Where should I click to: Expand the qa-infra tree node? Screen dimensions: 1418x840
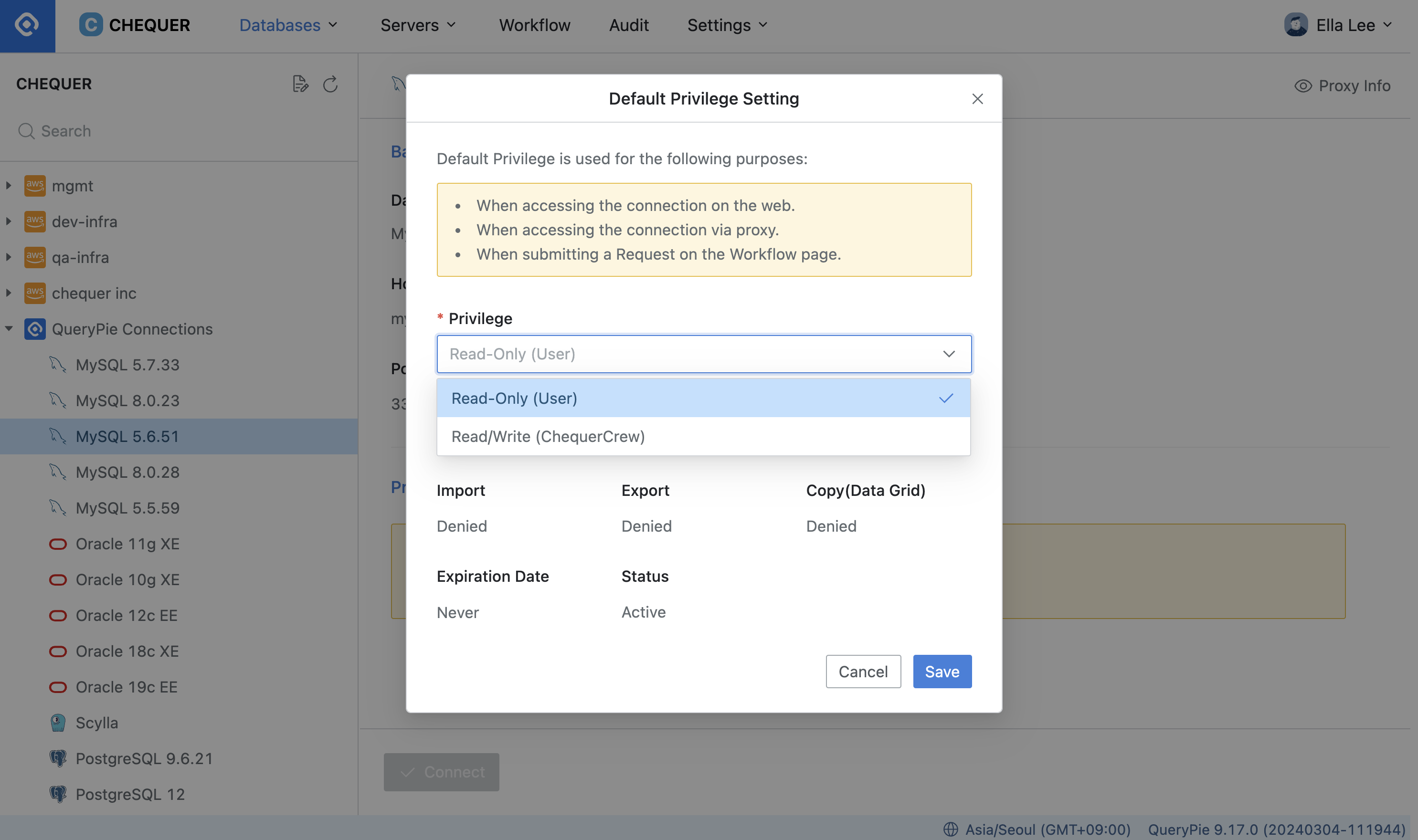(x=9, y=258)
